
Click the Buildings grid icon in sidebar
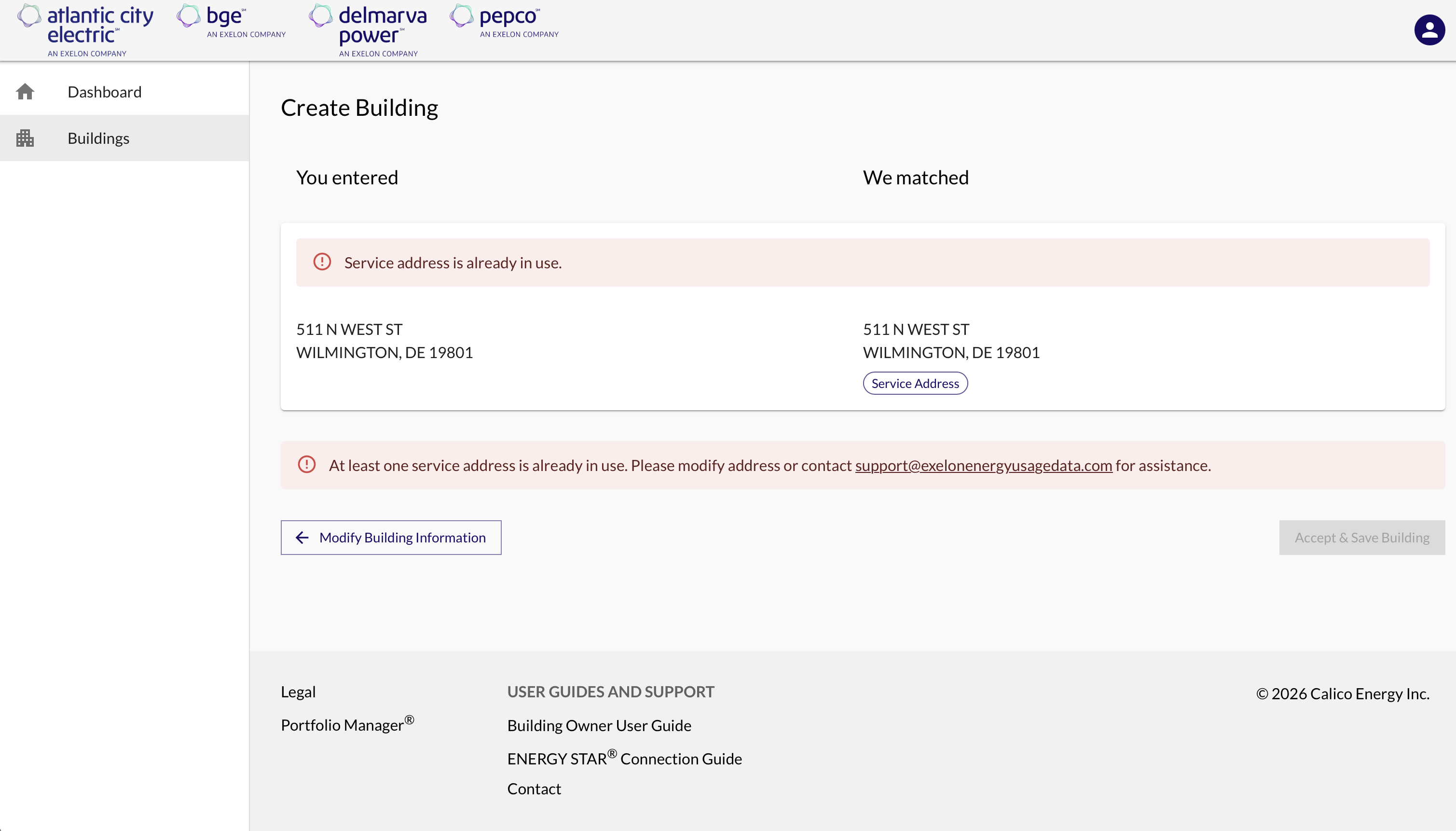click(25, 138)
